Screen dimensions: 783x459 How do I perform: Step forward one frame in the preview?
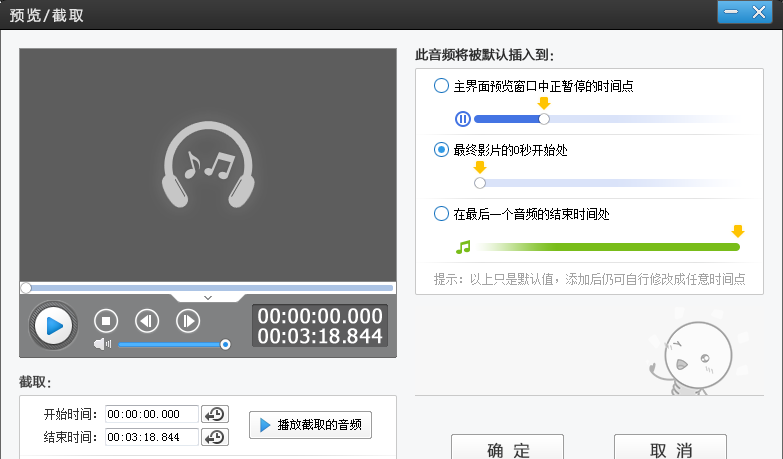tap(188, 321)
